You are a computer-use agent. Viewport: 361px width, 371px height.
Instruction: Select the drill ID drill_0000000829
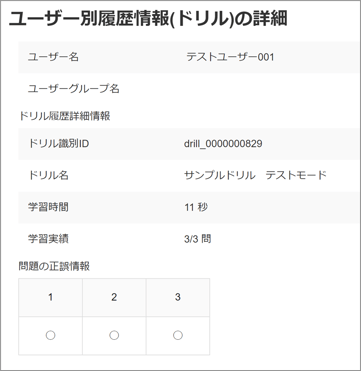[x=223, y=144]
